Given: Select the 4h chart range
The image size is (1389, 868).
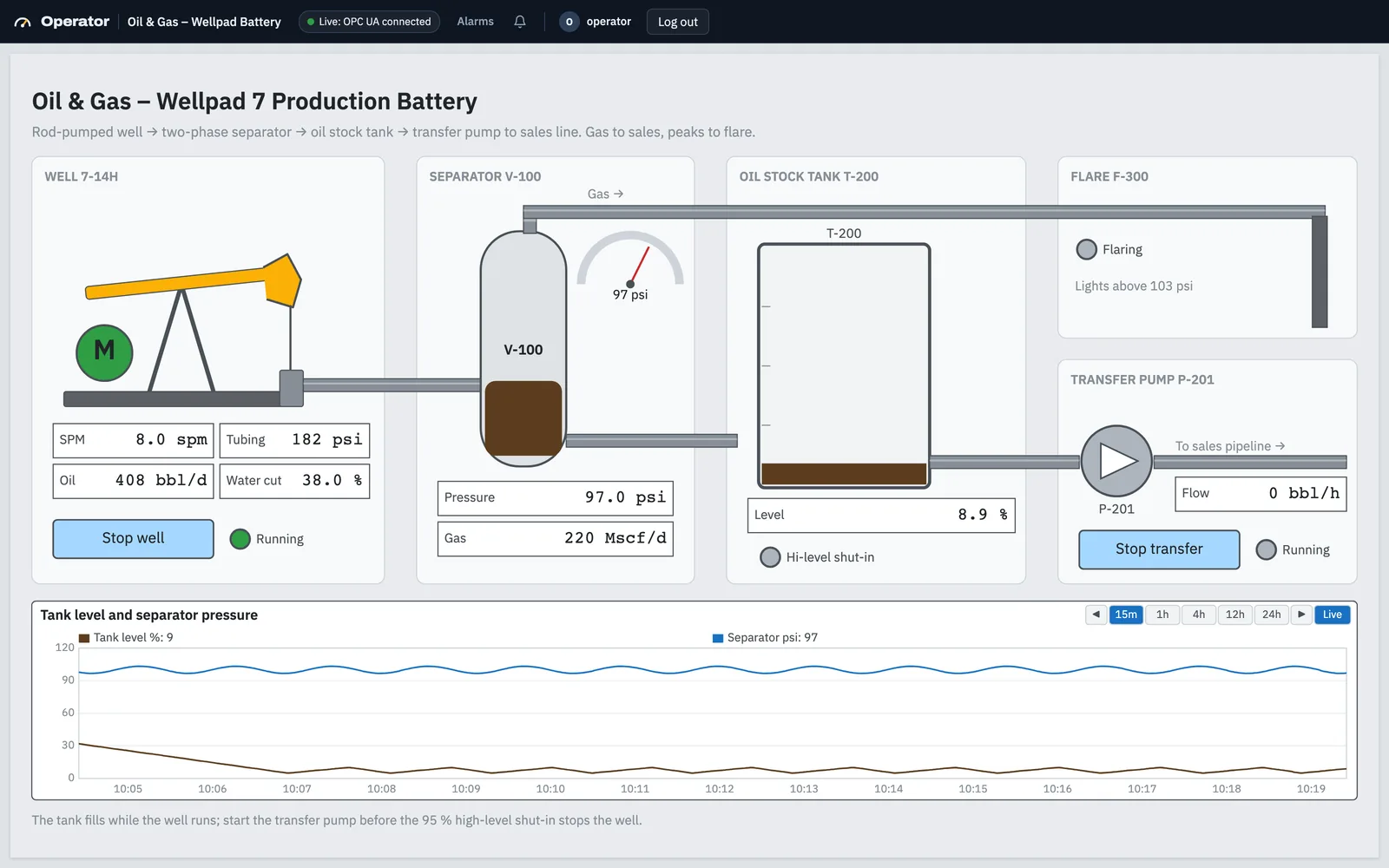Looking at the screenshot, I should click(x=1199, y=615).
